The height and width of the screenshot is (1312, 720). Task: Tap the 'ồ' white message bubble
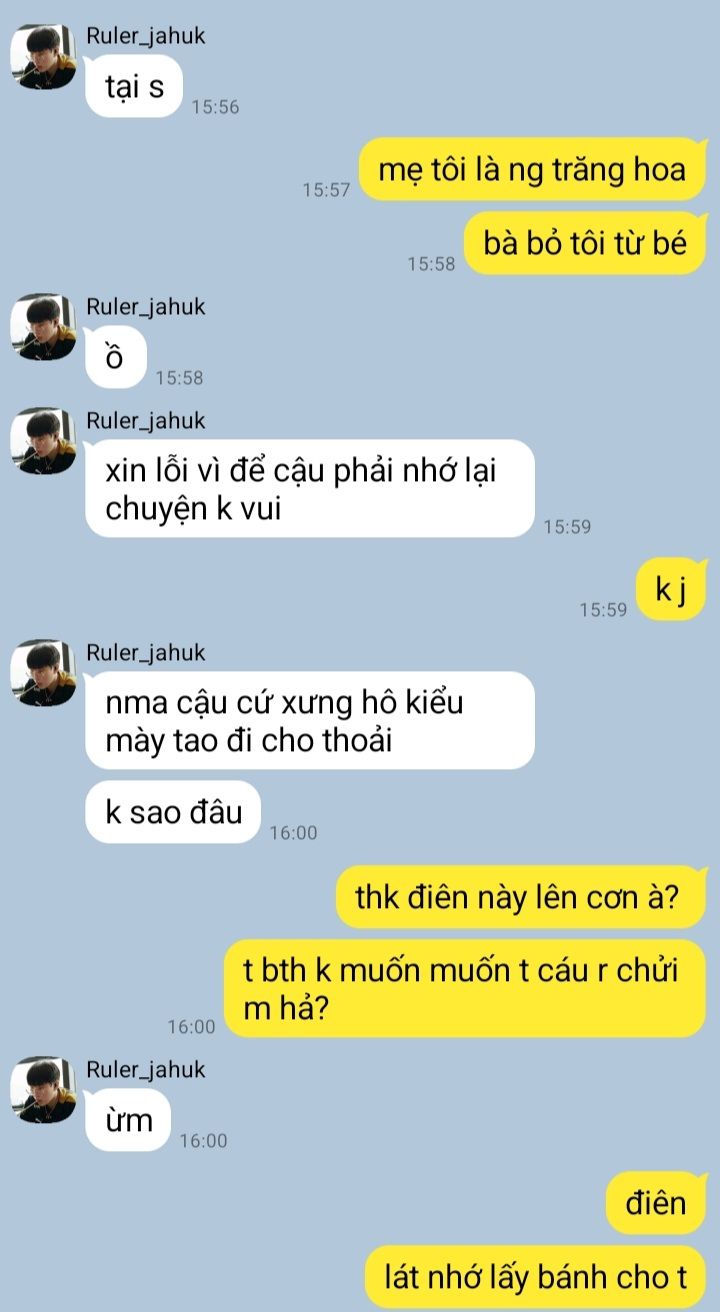pyautogui.click(x=116, y=357)
